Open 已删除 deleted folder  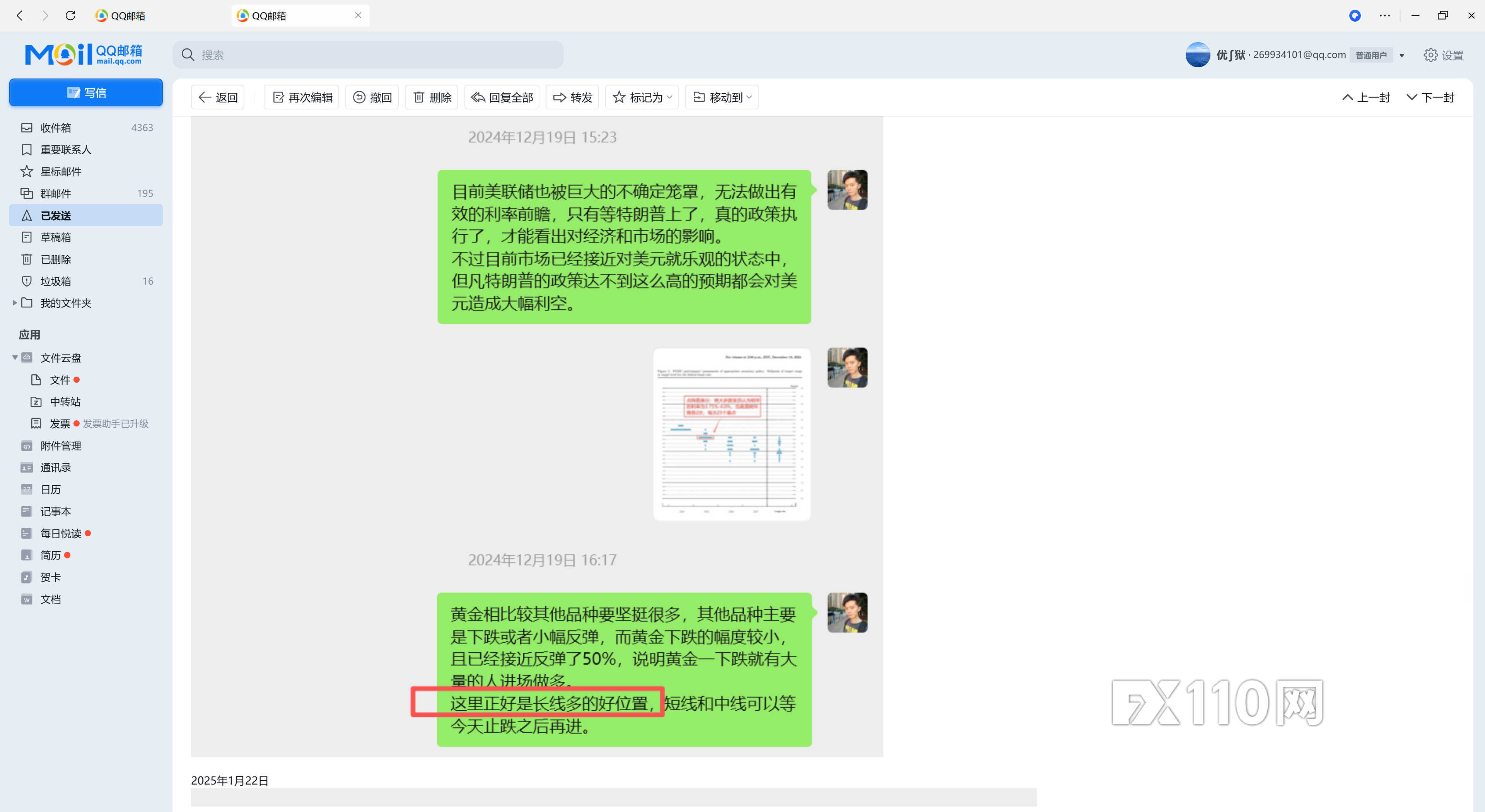(86, 259)
